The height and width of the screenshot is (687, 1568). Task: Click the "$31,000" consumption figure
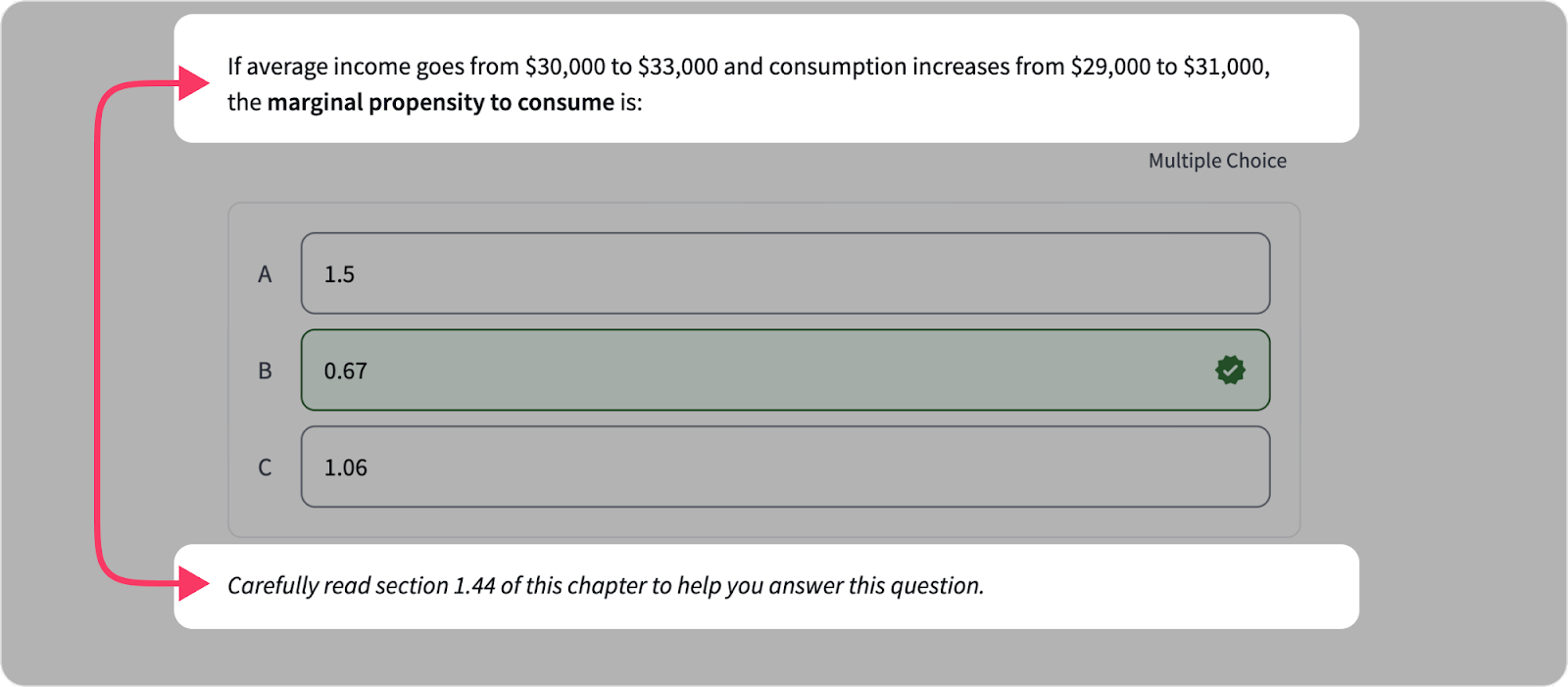pos(1223,67)
